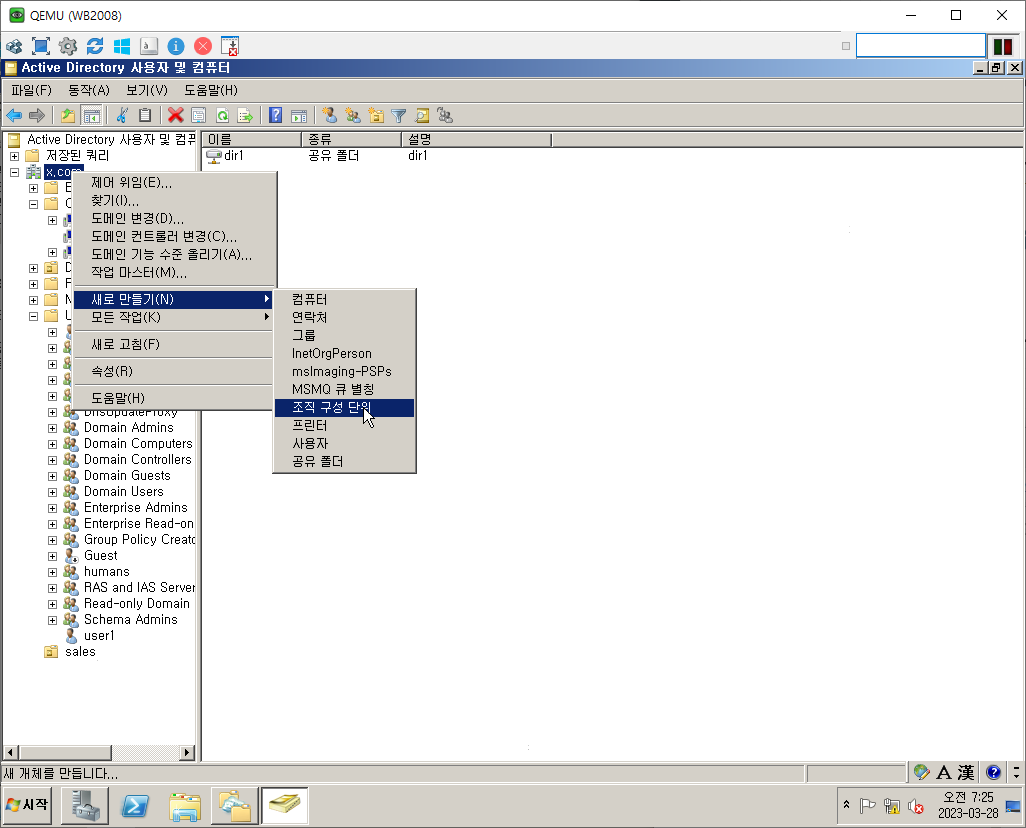Select 사용자 in new object submenu
This screenshot has height=828, width=1026.
point(344,443)
